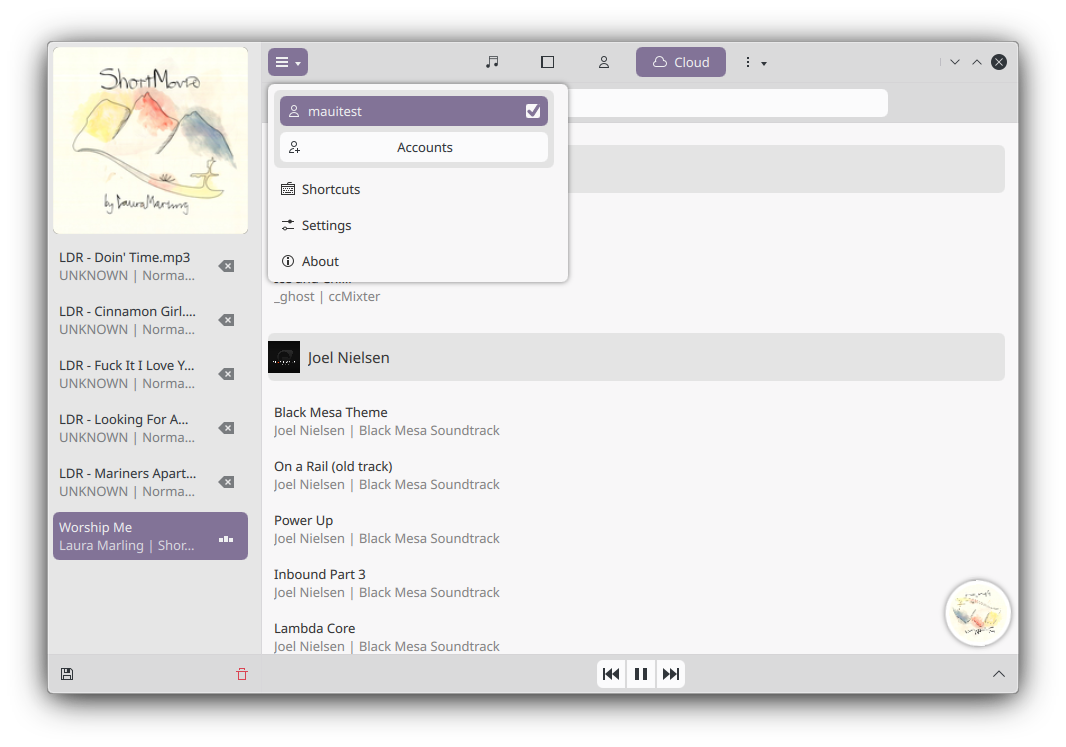Open the hamburger main menu dropdown
Screen dimensions: 1066x747
288,62
